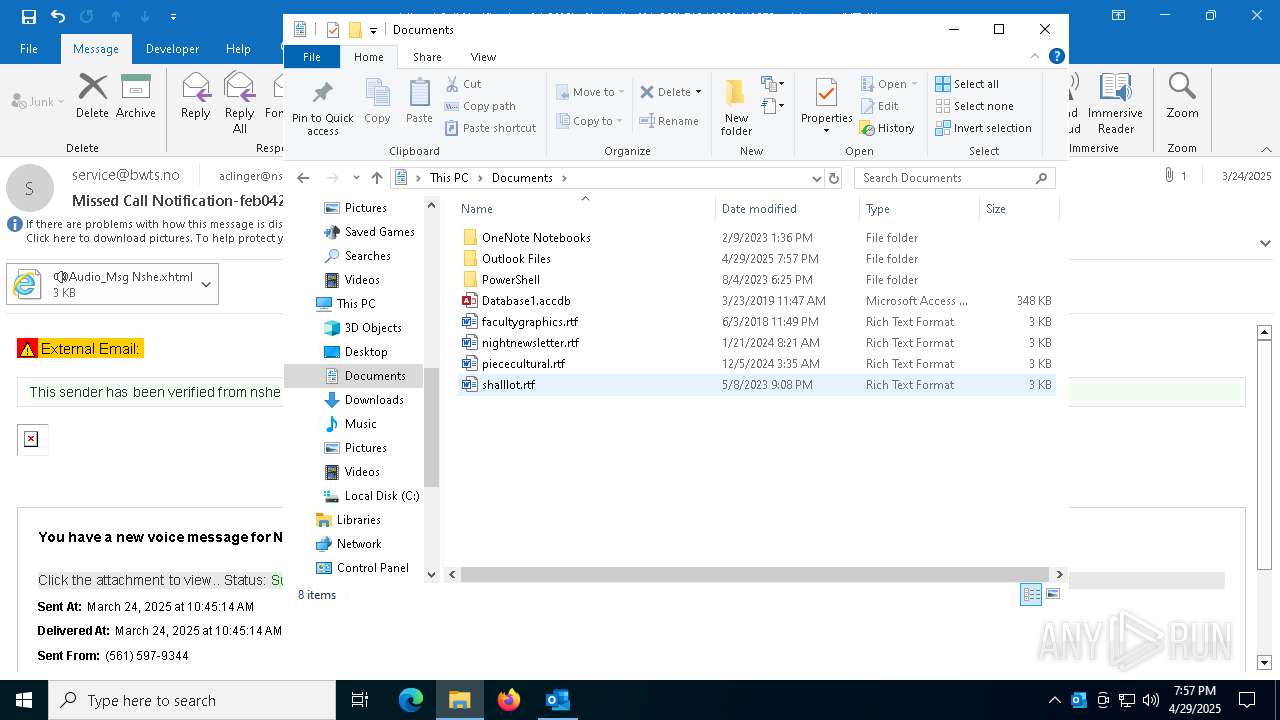The height and width of the screenshot is (720, 1280).
Task: Go up one folder level
Action: [x=377, y=178]
